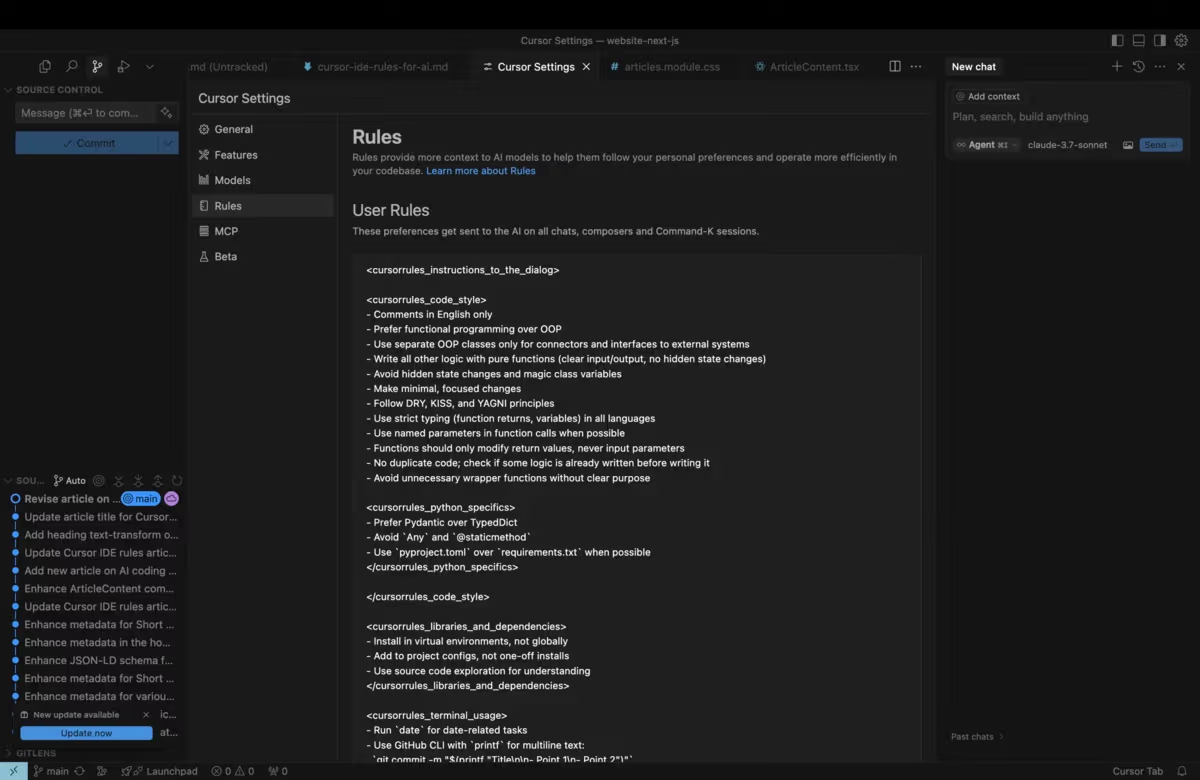Screen dimensions: 1200x780
Task: Open the Search magnifier icon
Action: [x=71, y=67]
